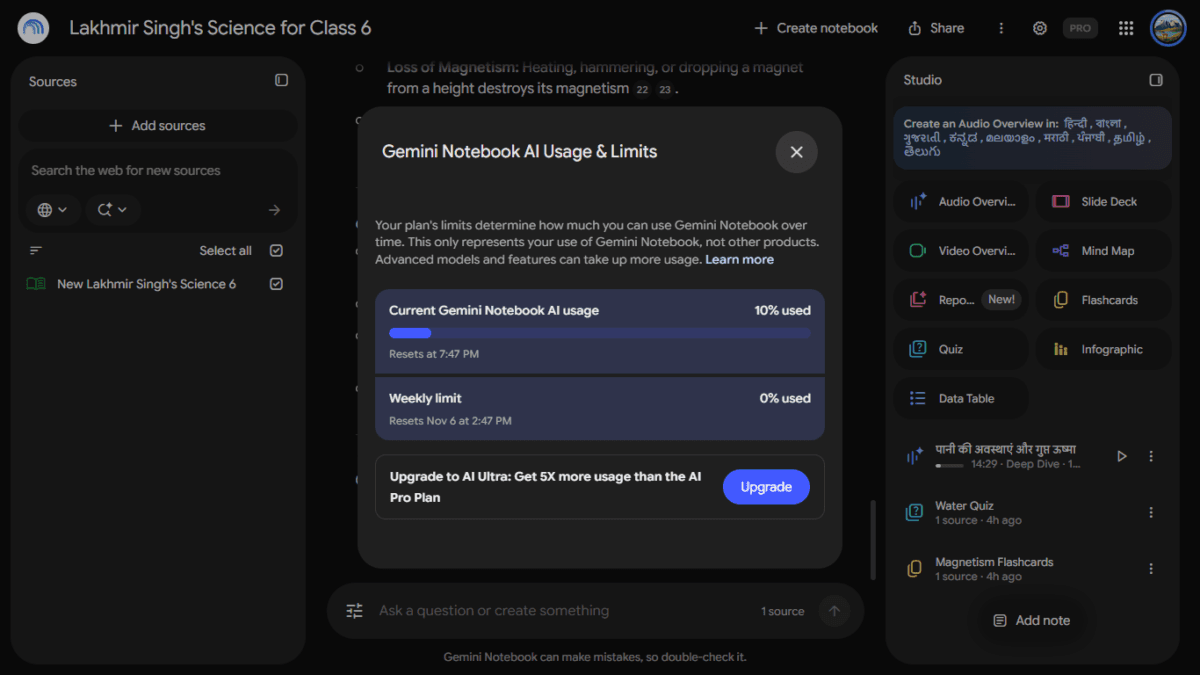Click the current usage progress bar
The image size is (1200, 675).
pyautogui.click(x=600, y=333)
